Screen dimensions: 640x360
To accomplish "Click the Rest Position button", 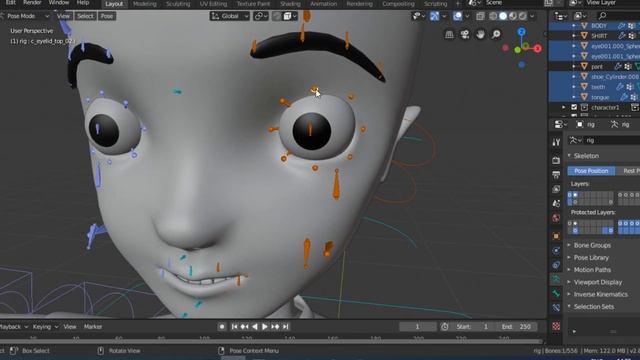I will [628, 171].
